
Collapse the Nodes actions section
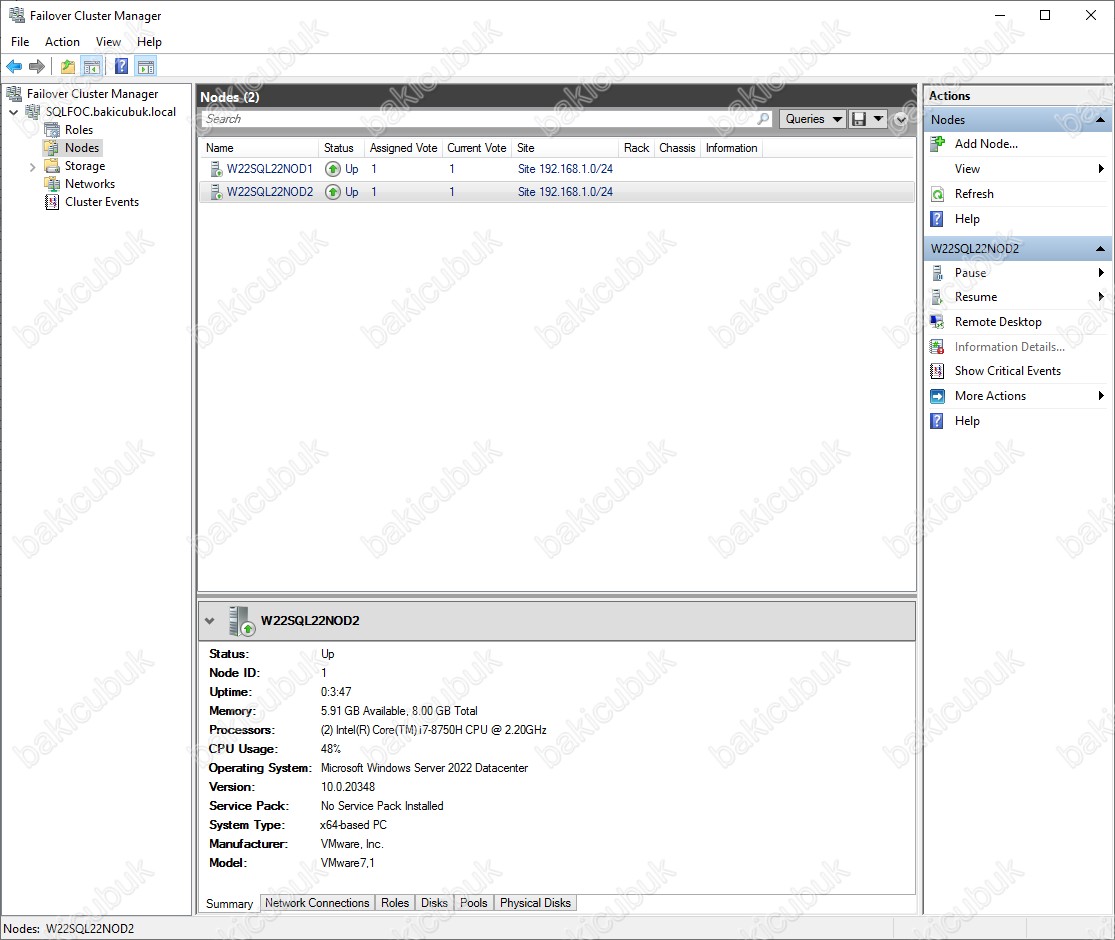click(x=1100, y=119)
